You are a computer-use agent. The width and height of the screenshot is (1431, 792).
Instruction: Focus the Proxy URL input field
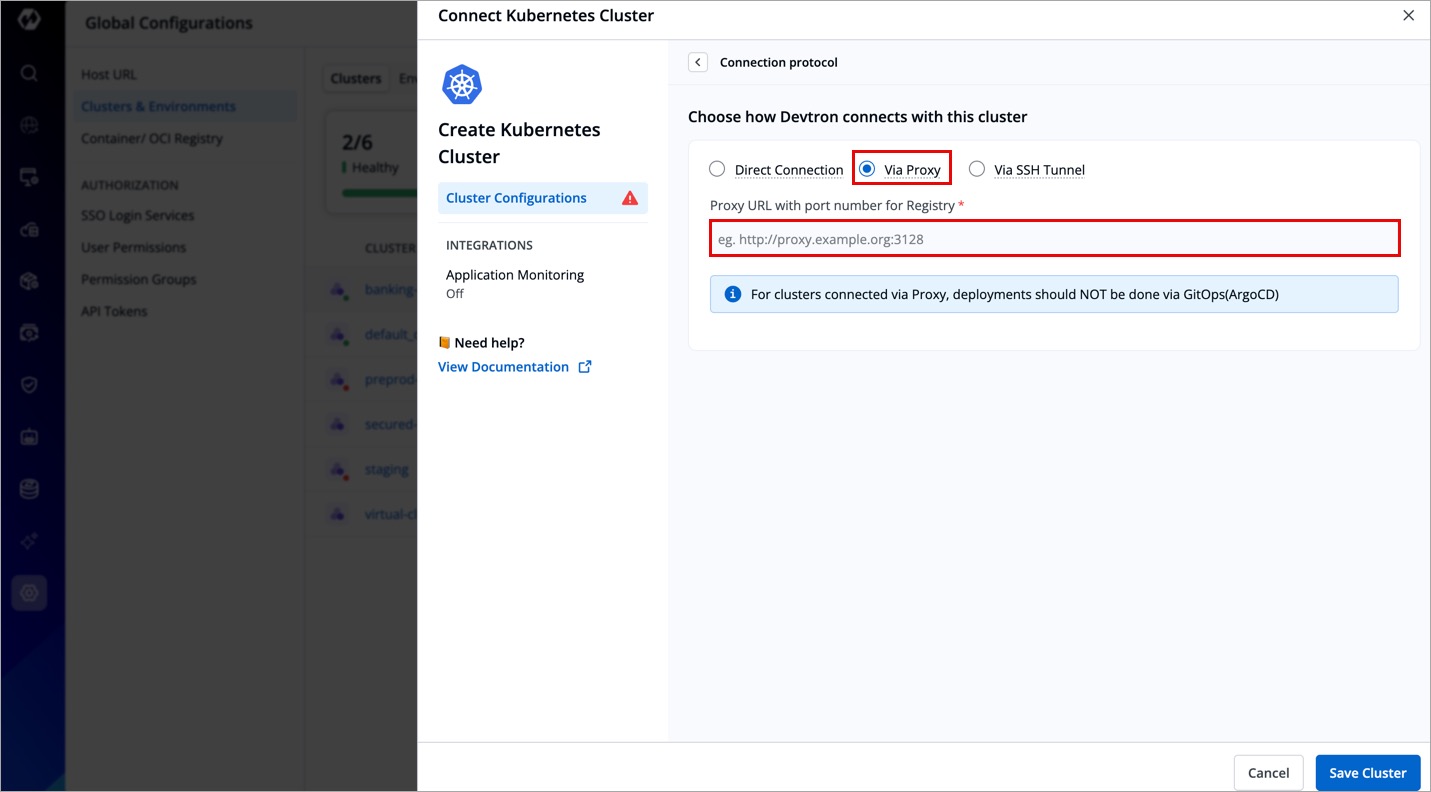point(1054,239)
